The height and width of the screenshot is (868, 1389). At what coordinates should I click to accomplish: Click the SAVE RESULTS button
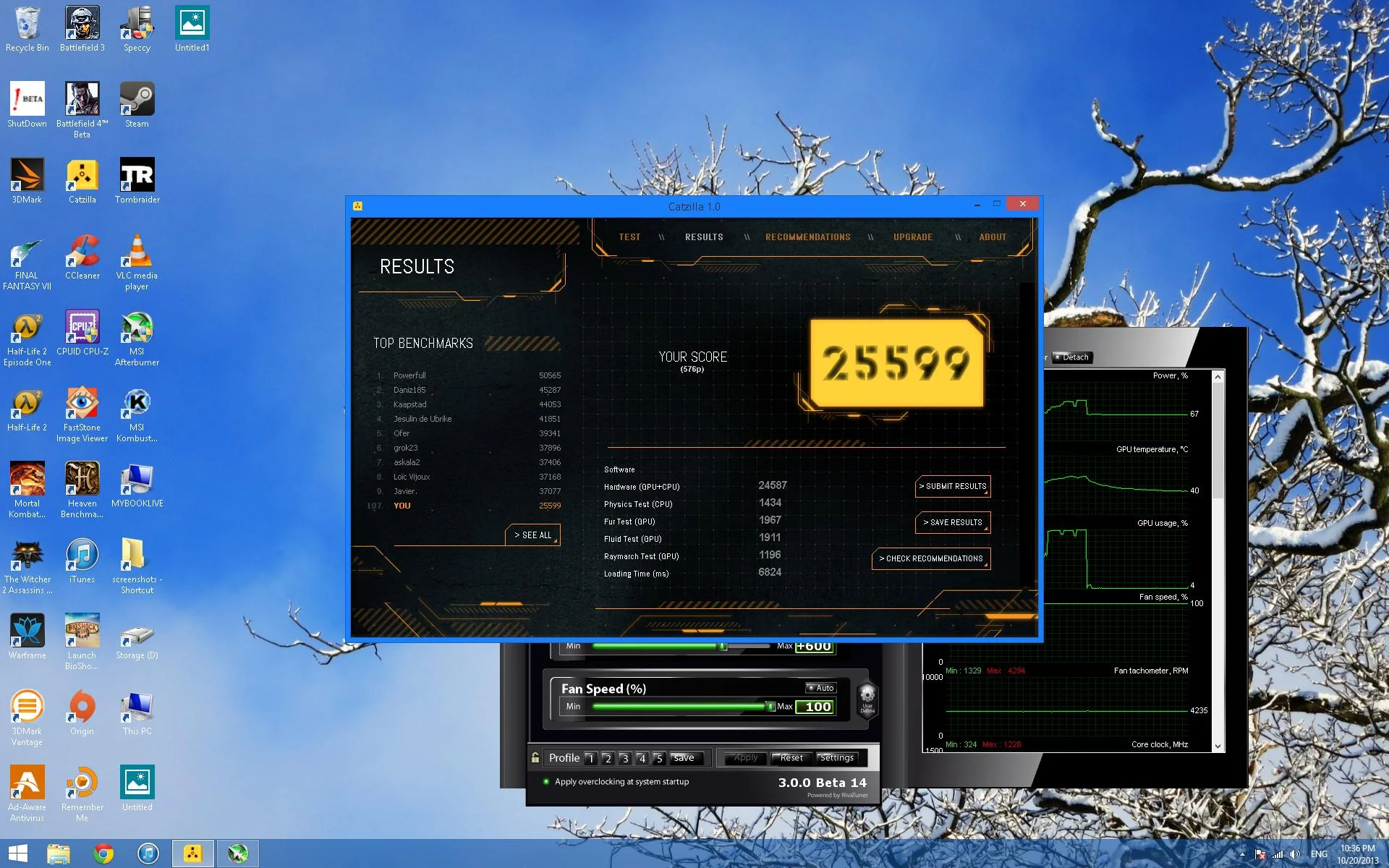click(953, 522)
